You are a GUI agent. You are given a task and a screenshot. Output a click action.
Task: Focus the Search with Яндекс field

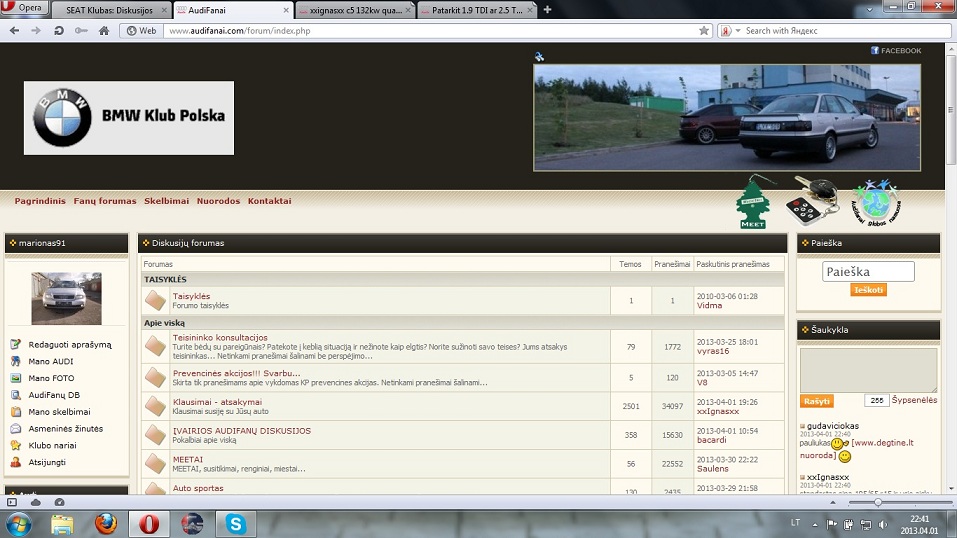pos(845,31)
